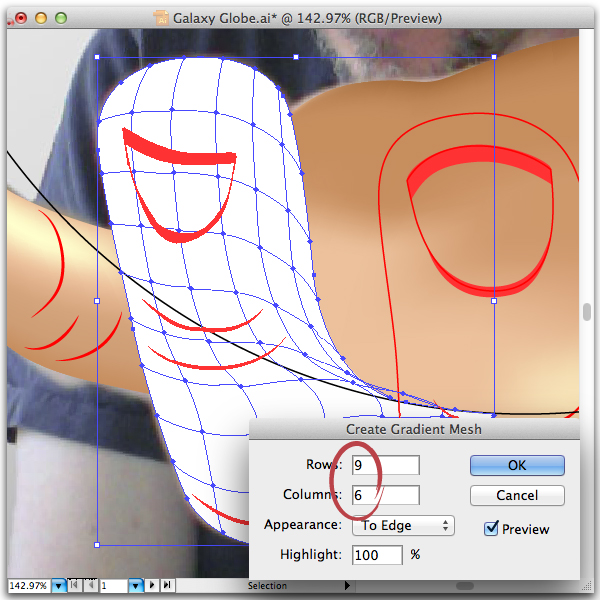Select the 142.97% zoom field
The width and height of the screenshot is (600, 600).
29,585
